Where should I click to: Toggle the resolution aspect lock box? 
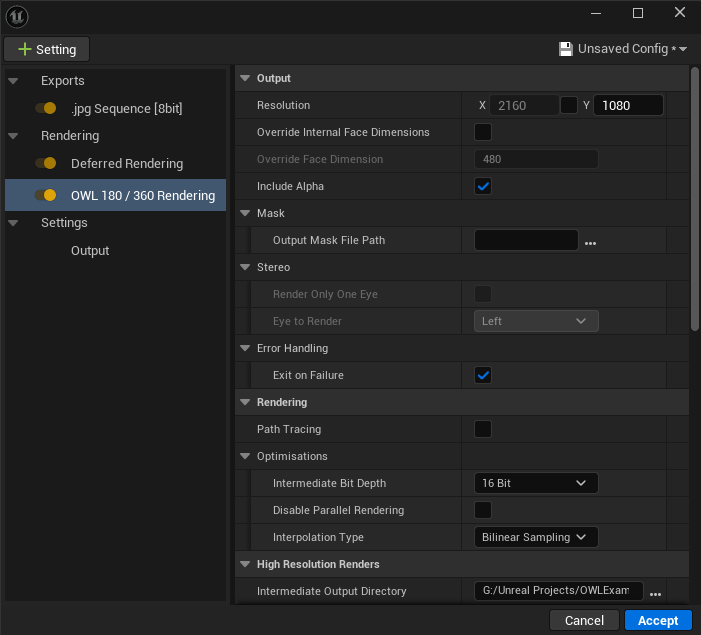(569, 105)
